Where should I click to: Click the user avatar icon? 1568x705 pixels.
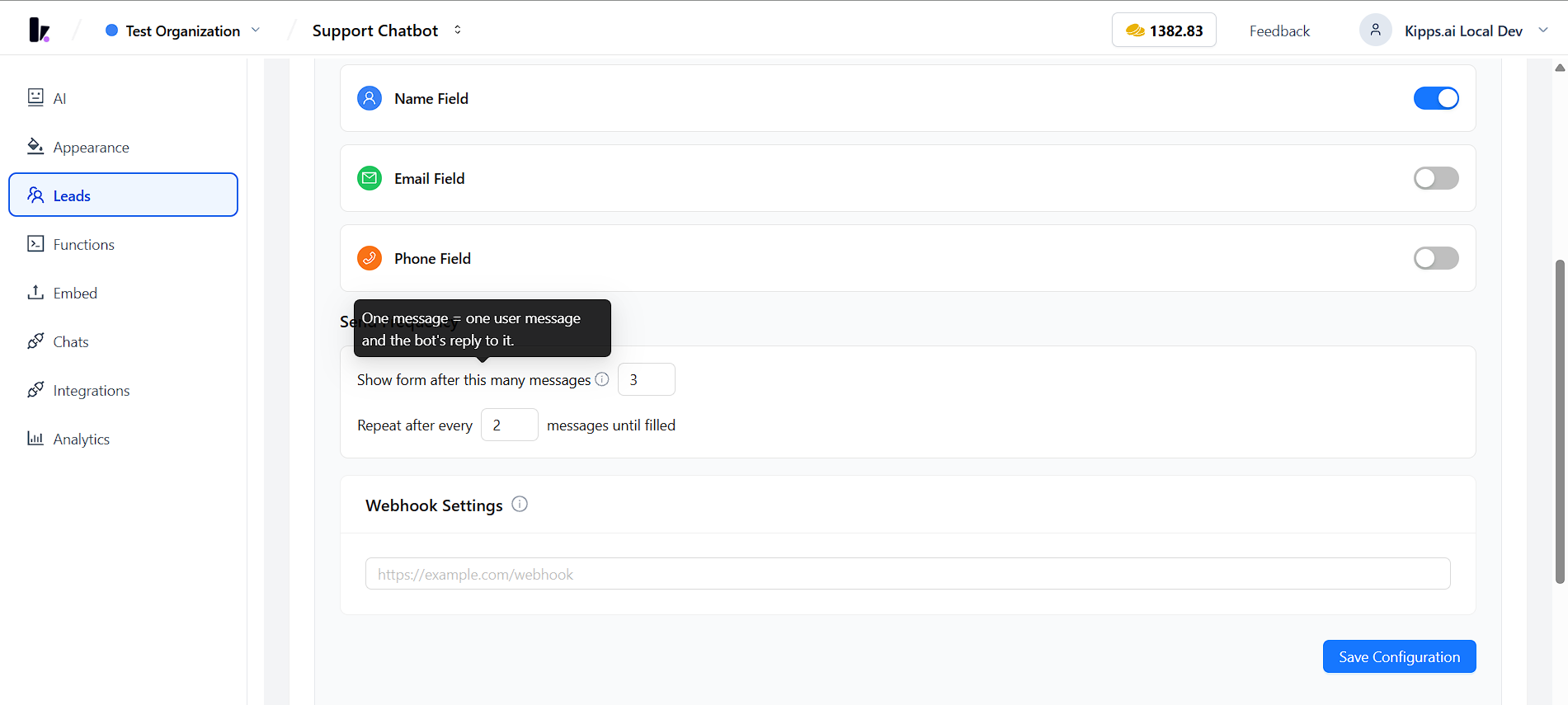1375,31
